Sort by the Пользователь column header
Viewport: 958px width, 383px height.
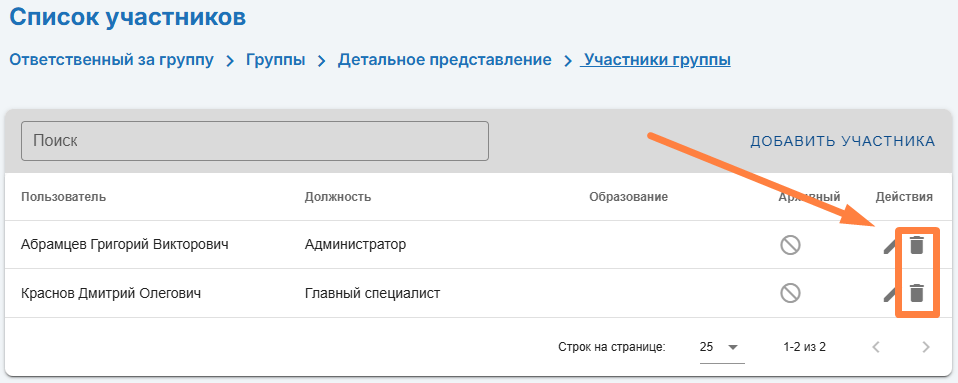pyautogui.click(x=64, y=197)
